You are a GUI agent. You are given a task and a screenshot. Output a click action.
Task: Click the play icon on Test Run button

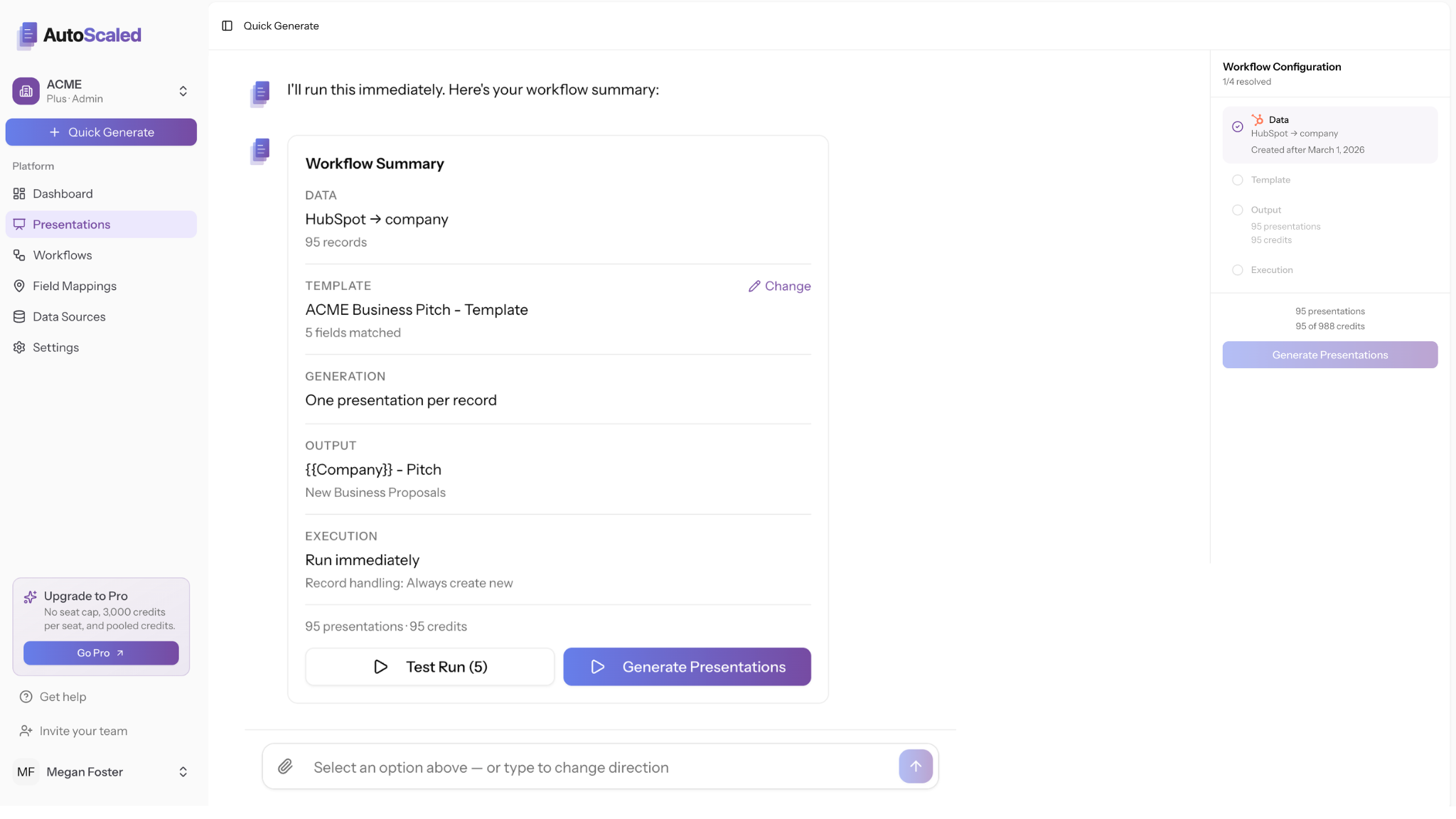tap(381, 667)
